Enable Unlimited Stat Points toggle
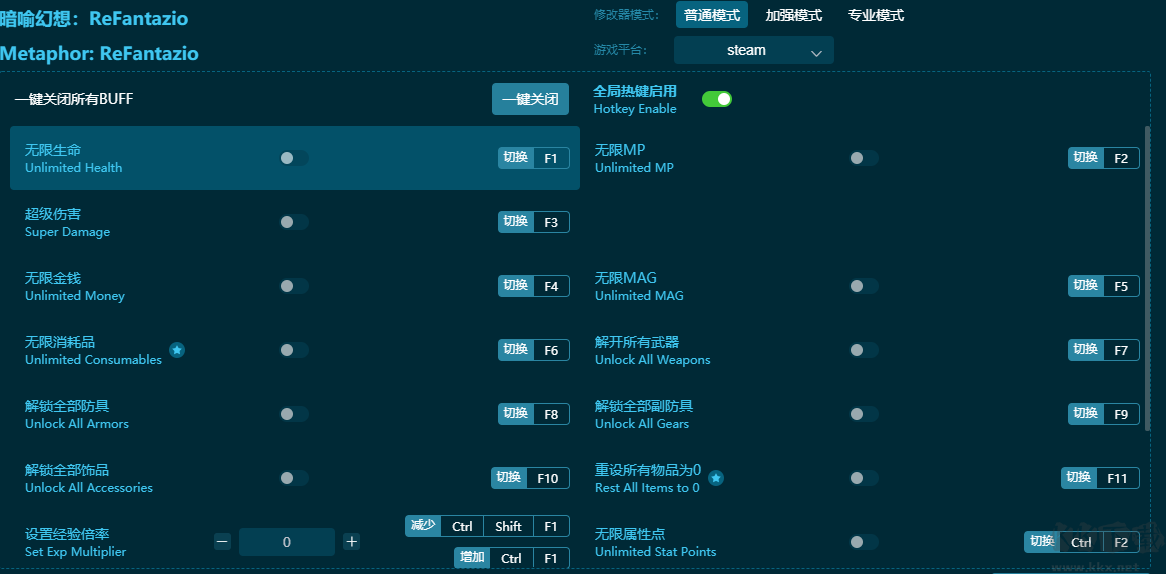Screen dimensions: 1166x574 pos(864,542)
